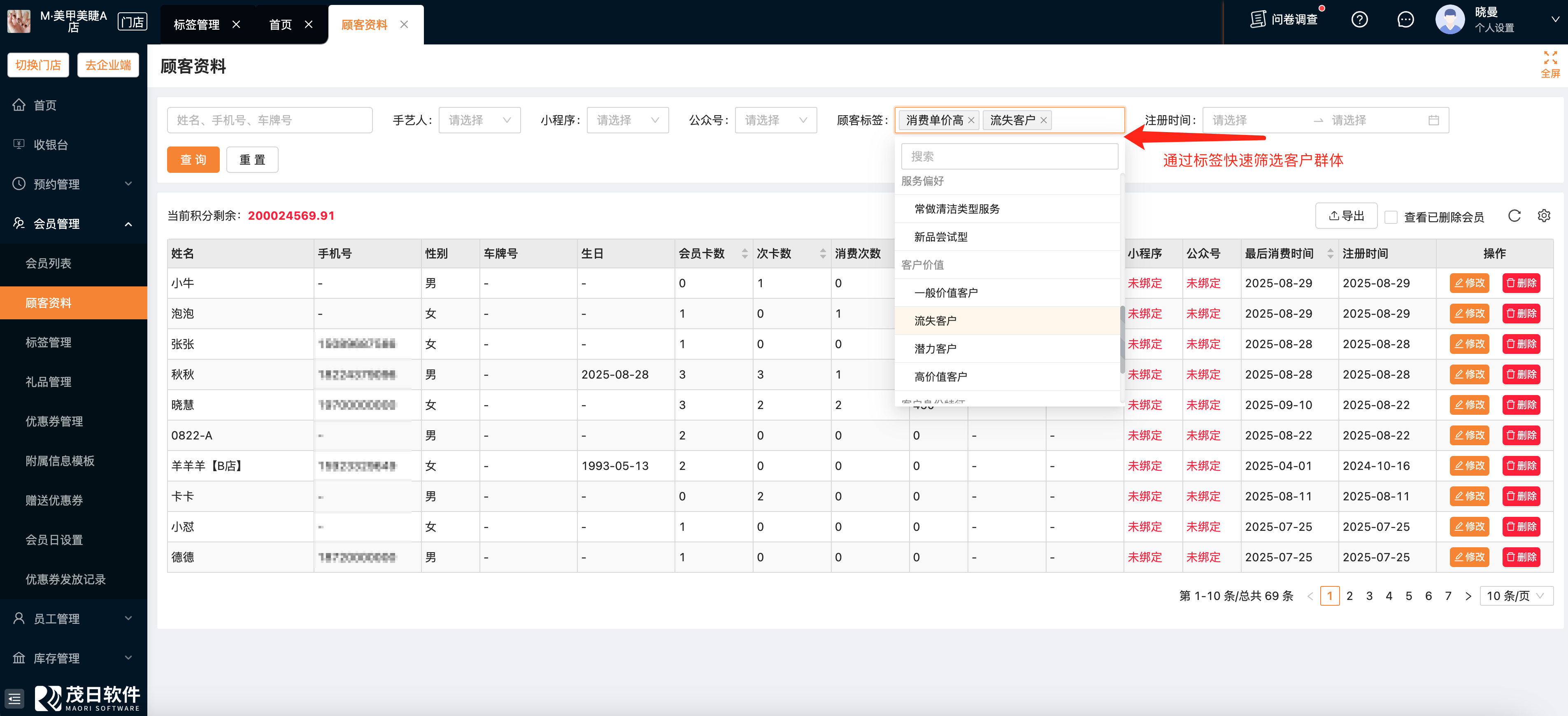Switch to the 标签管理 tab
The image size is (1568, 716).
[x=196, y=25]
